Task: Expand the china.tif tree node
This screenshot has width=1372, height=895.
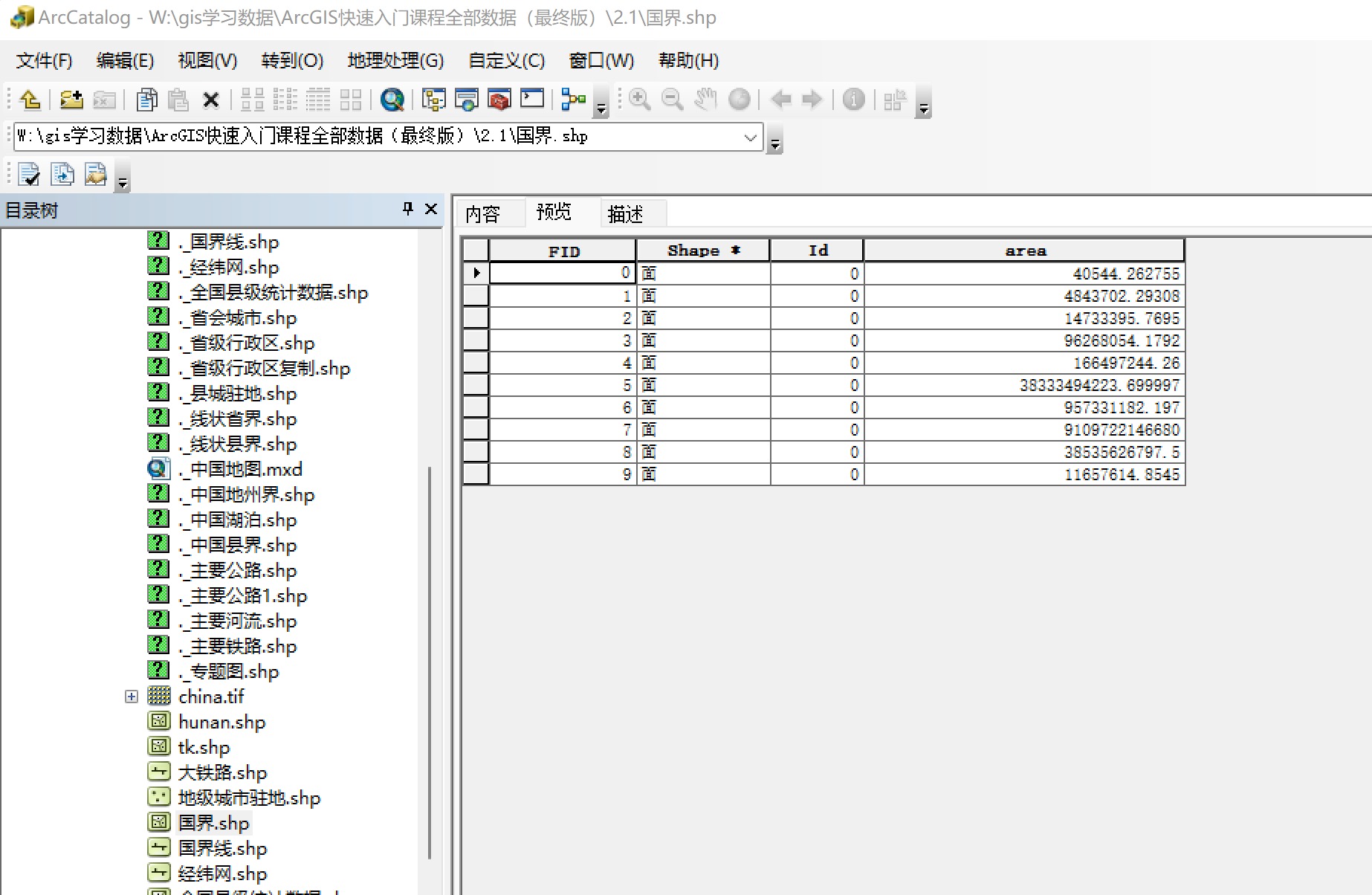Action: pos(132,697)
